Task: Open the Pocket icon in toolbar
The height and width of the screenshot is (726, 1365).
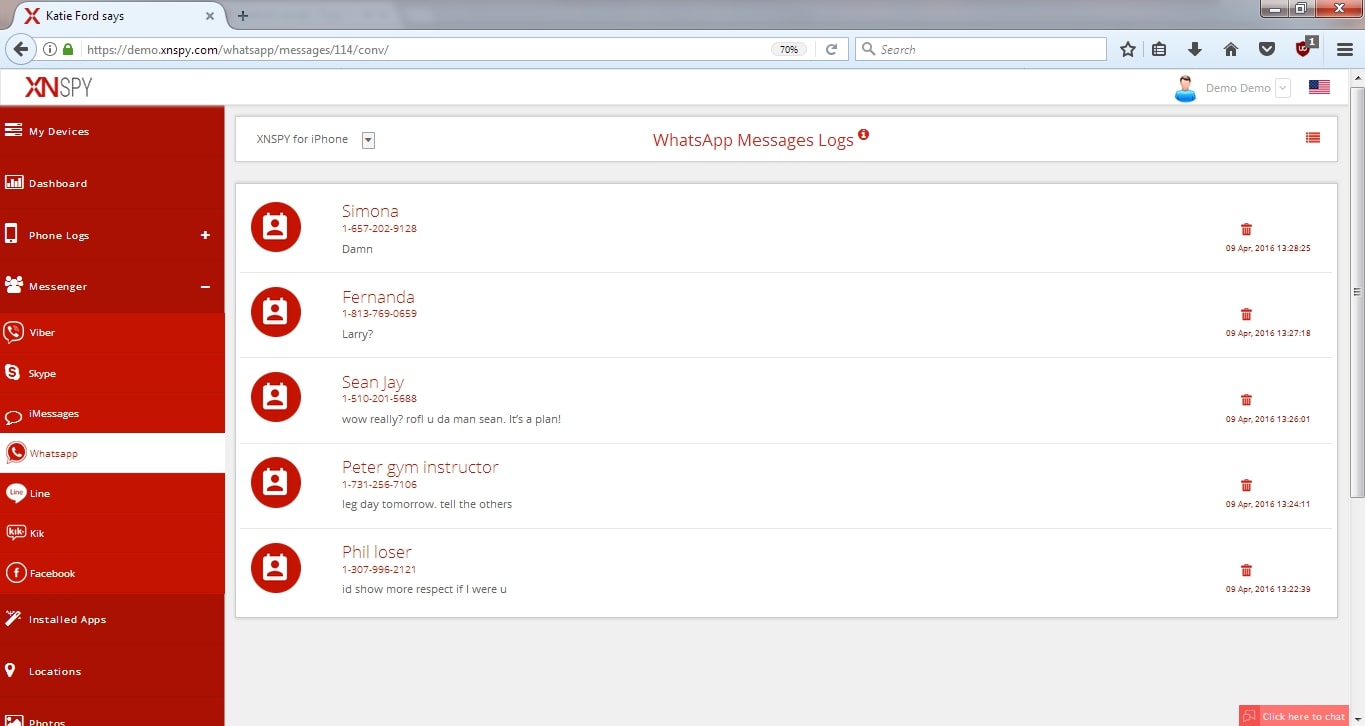Action: pos(1266,49)
